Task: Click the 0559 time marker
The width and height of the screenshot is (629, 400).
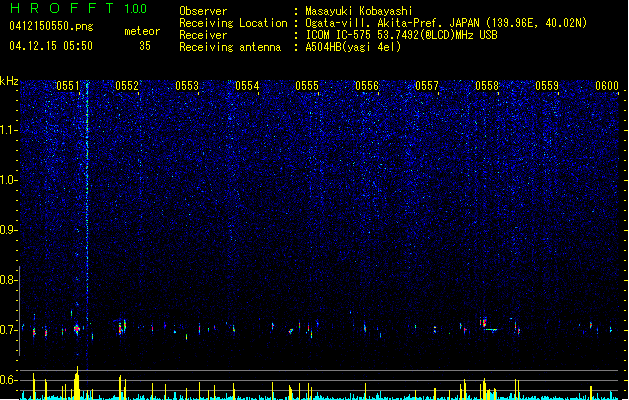Action: (547, 86)
